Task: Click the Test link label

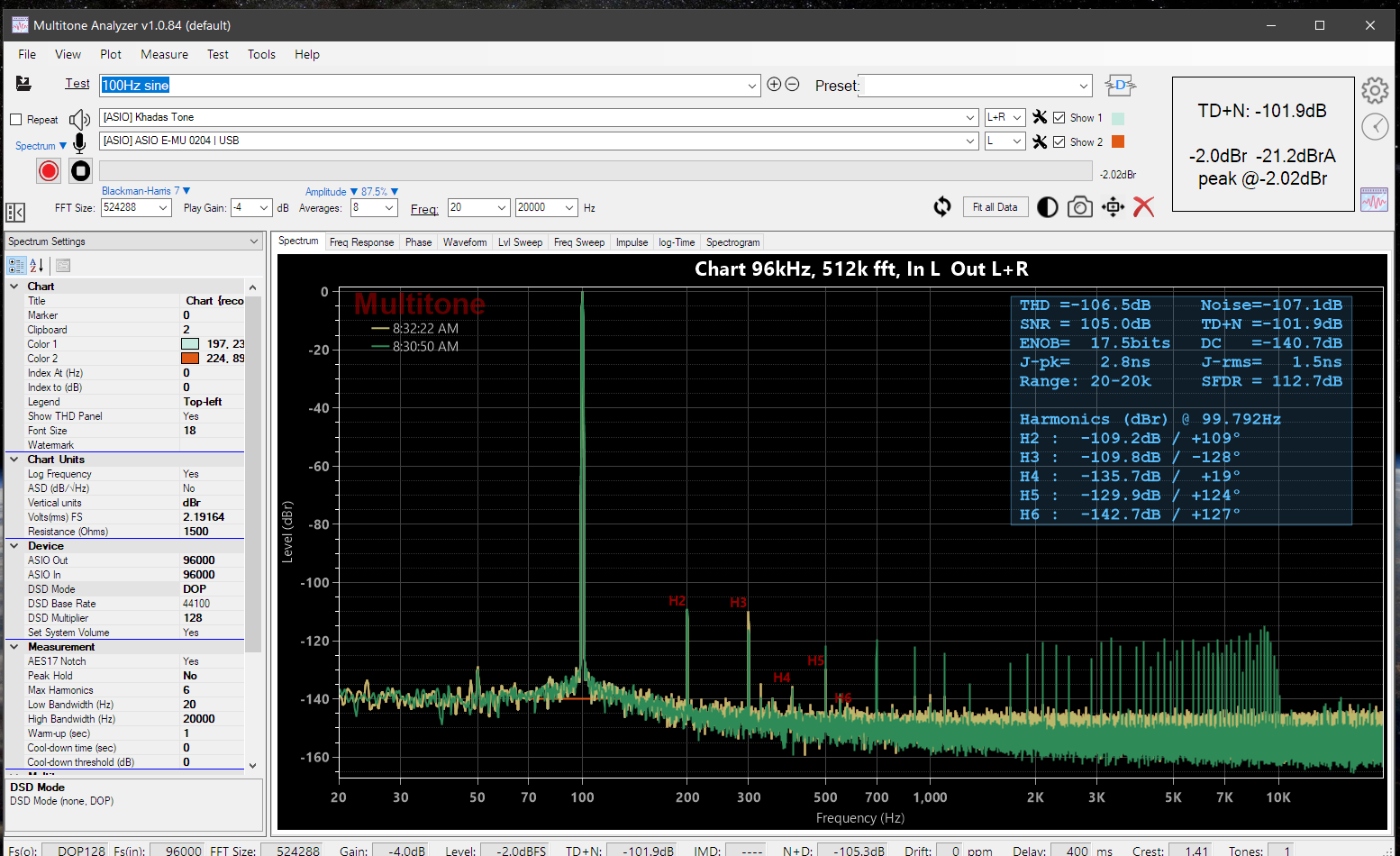Action: pos(77,83)
